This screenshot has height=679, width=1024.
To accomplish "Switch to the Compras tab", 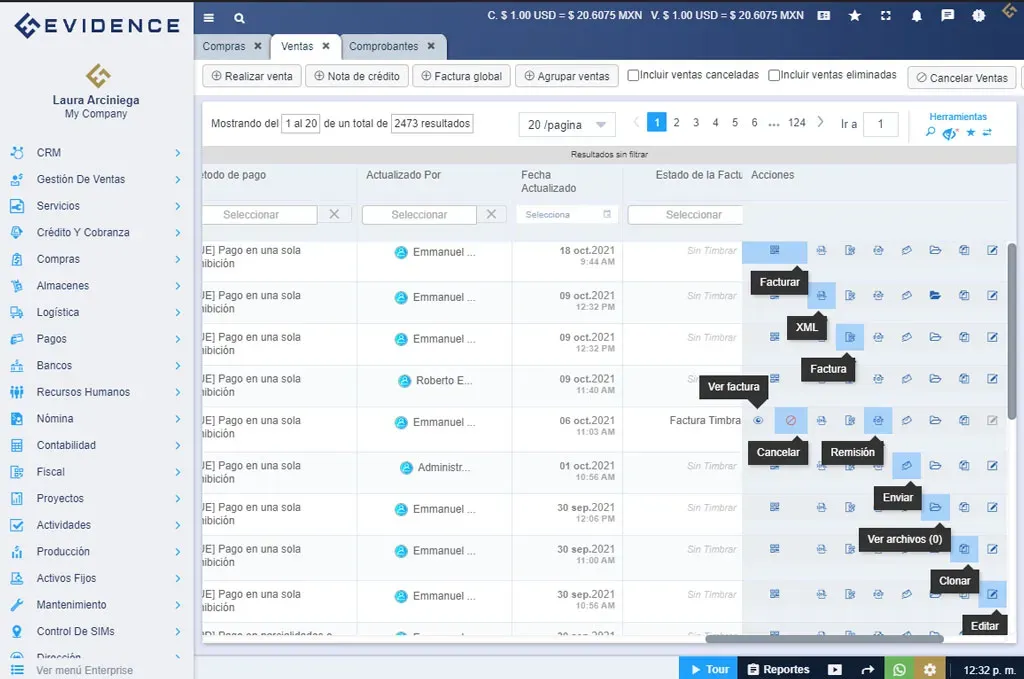I will (224, 46).
